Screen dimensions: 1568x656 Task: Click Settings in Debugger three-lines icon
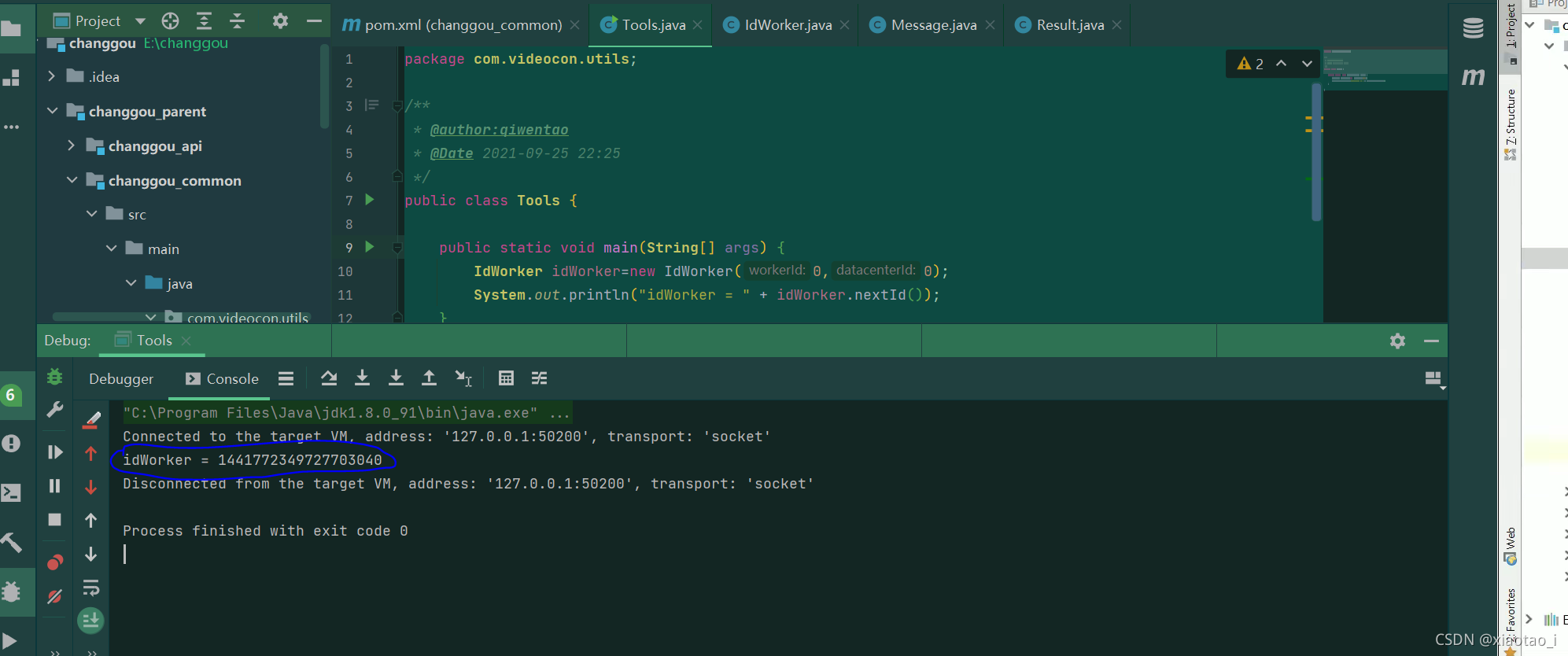pos(286,378)
